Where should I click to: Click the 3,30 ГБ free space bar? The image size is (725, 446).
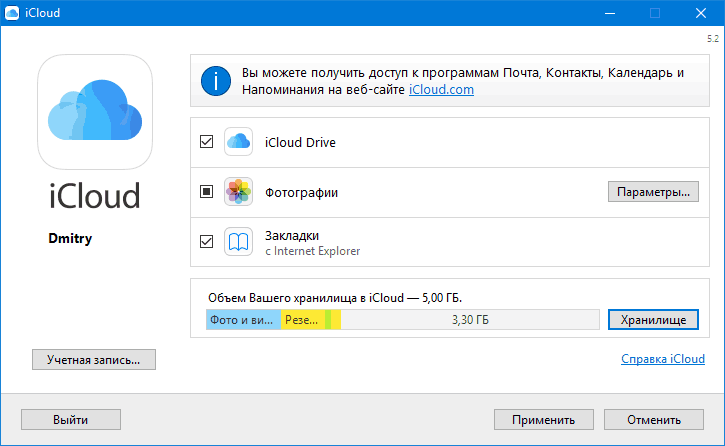(470, 320)
